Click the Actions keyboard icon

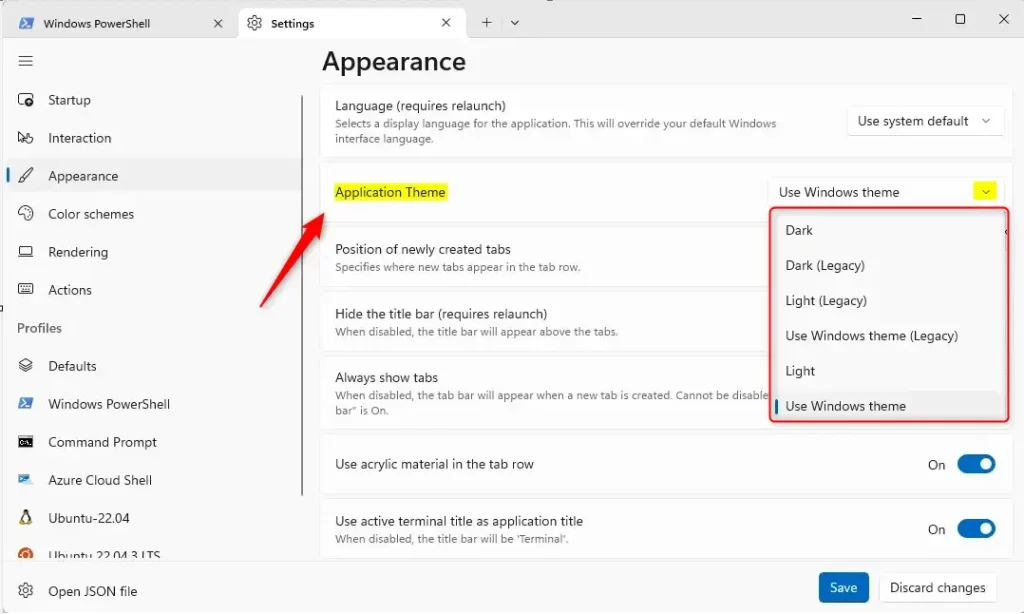(25, 289)
